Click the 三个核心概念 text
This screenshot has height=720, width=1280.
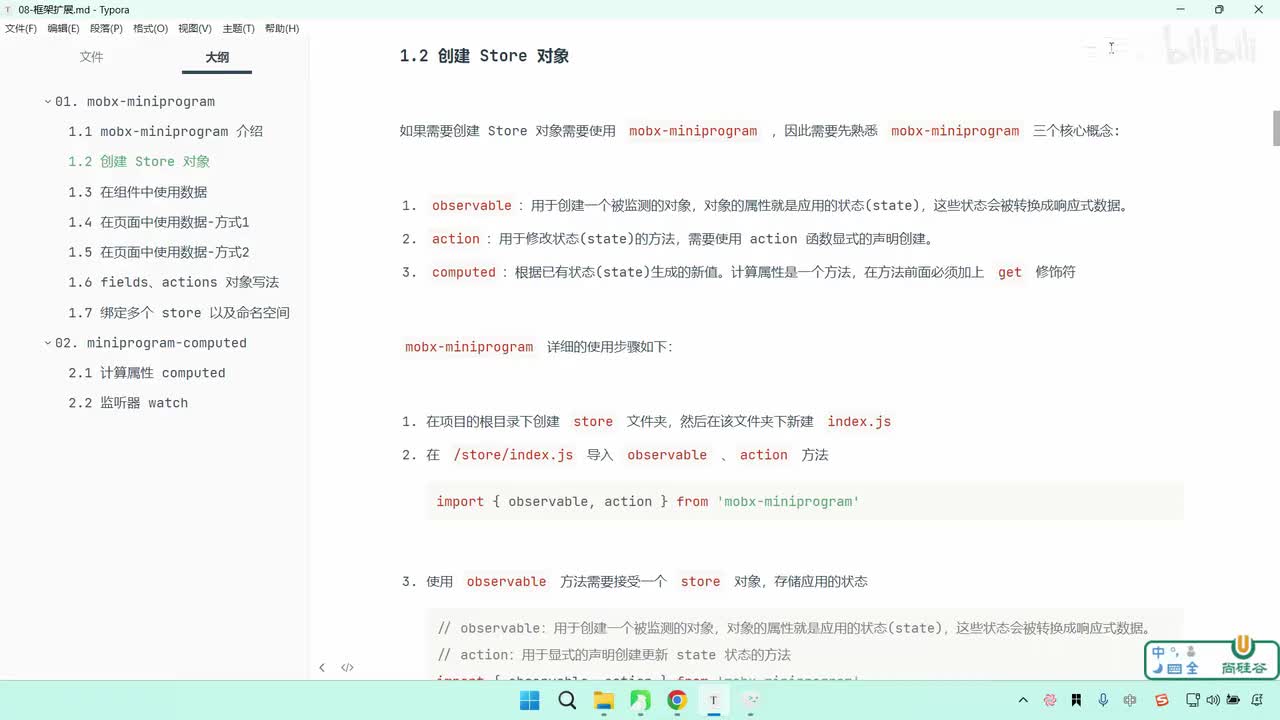pyautogui.click(x=1076, y=131)
